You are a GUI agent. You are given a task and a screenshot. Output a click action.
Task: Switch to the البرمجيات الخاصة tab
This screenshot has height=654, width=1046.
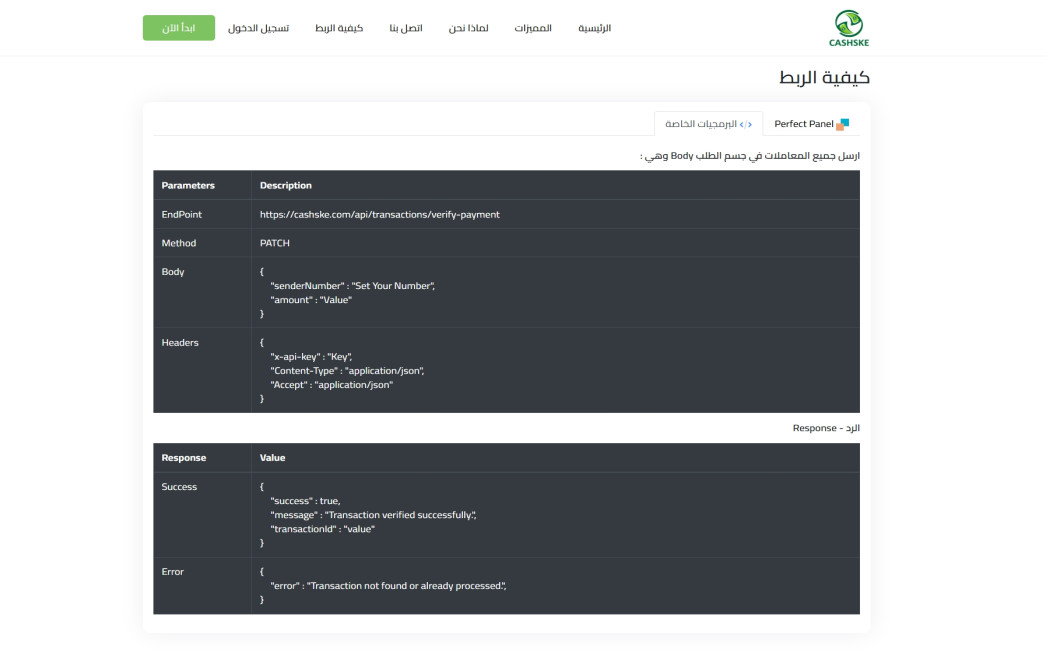(x=708, y=124)
